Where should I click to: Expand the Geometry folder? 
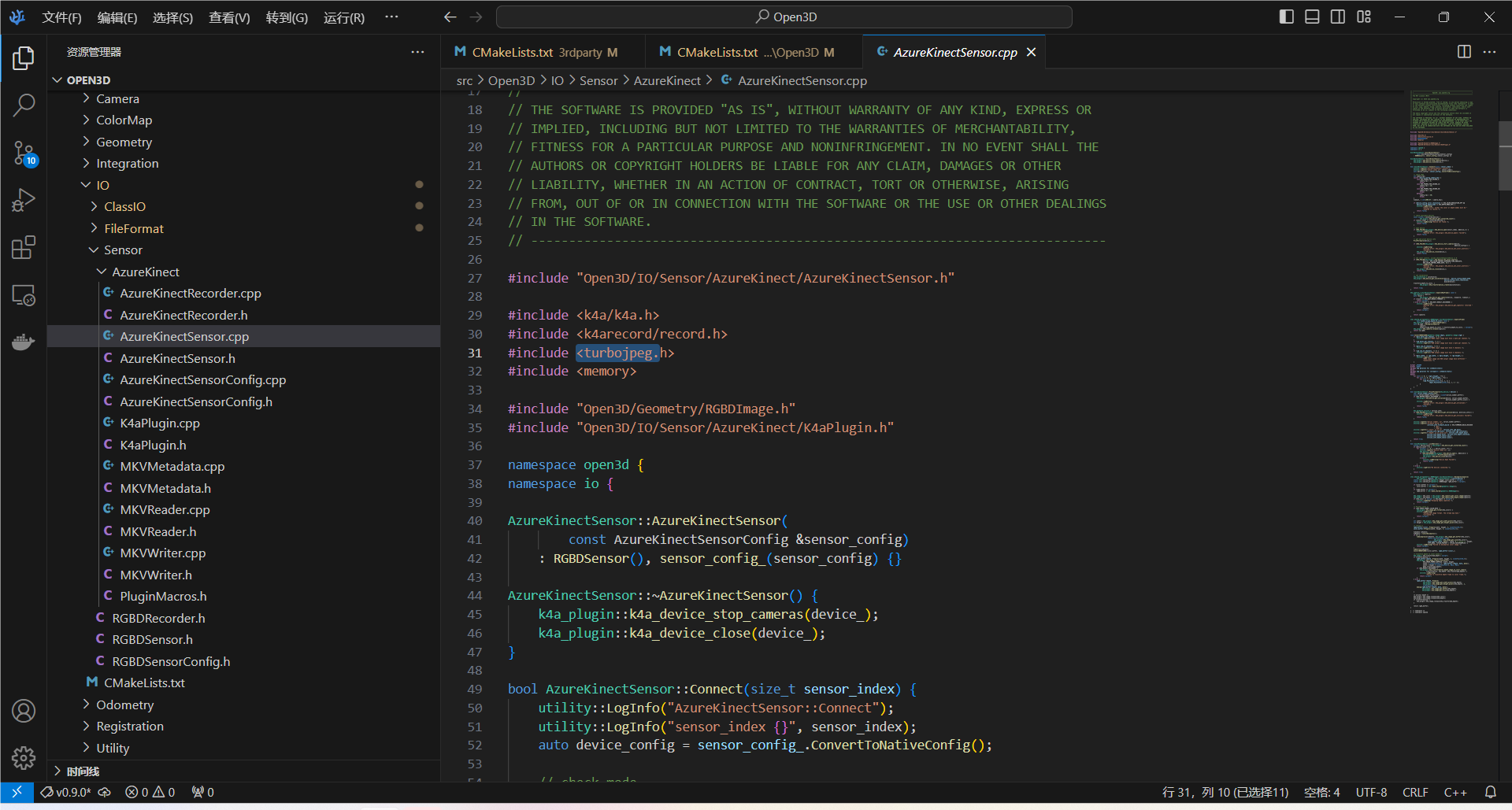click(124, 142)
